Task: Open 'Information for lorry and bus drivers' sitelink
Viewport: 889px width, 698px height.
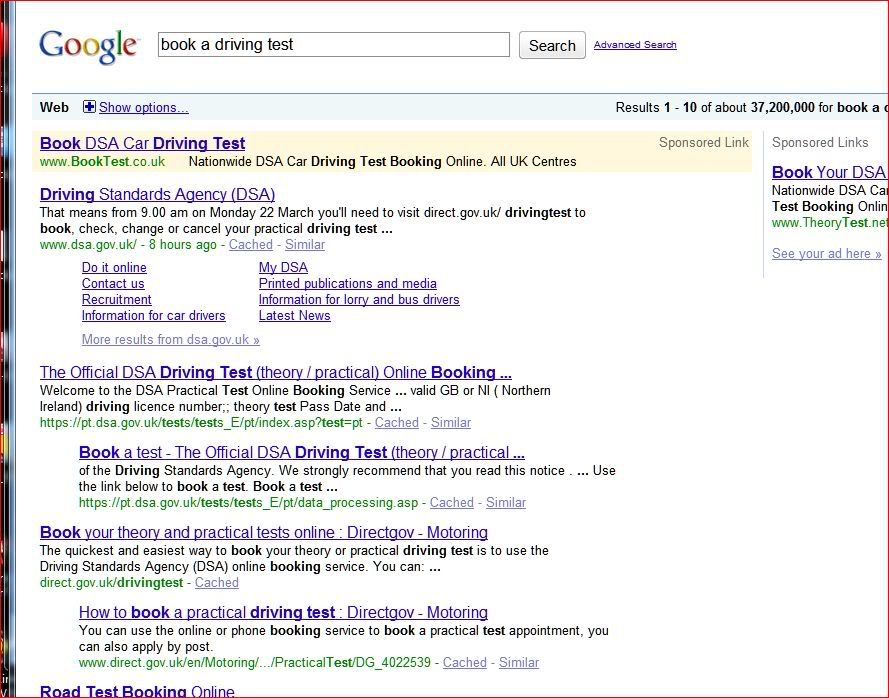Action: [359, 299]
